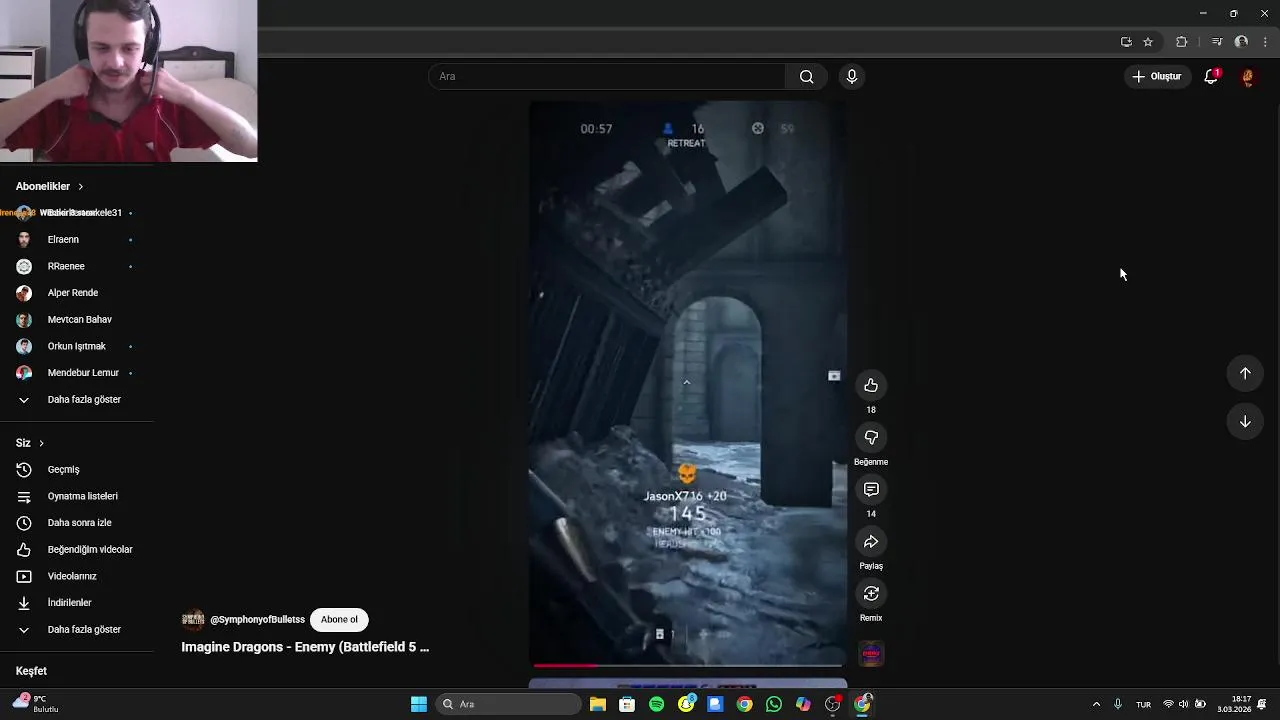The height and width of the screenshot is (720, 1280).
Task: Start voice search with microphone icon
Action: click(x=852, y=77)
